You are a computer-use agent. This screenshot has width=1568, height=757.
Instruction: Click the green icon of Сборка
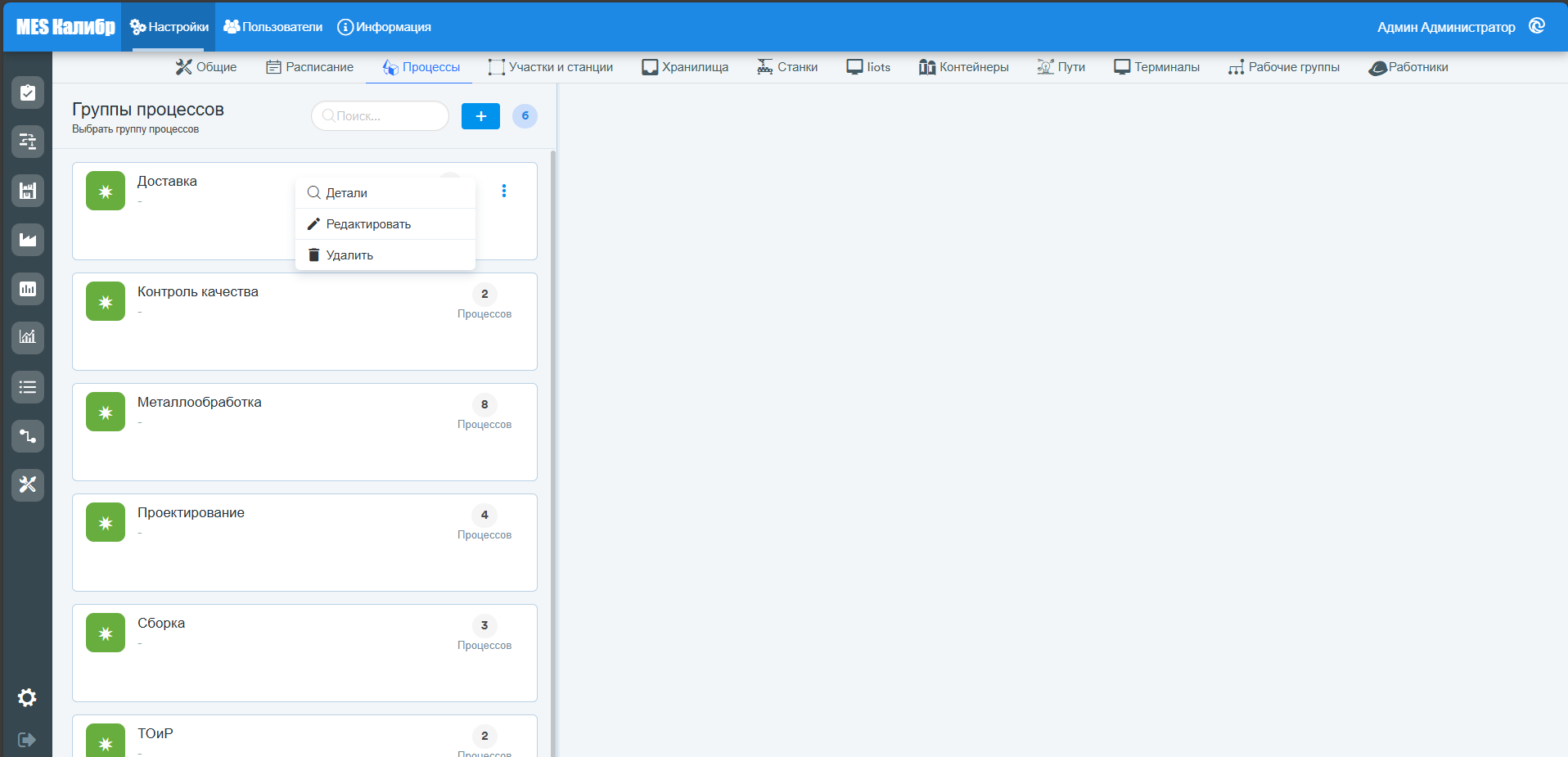point(106,633)
